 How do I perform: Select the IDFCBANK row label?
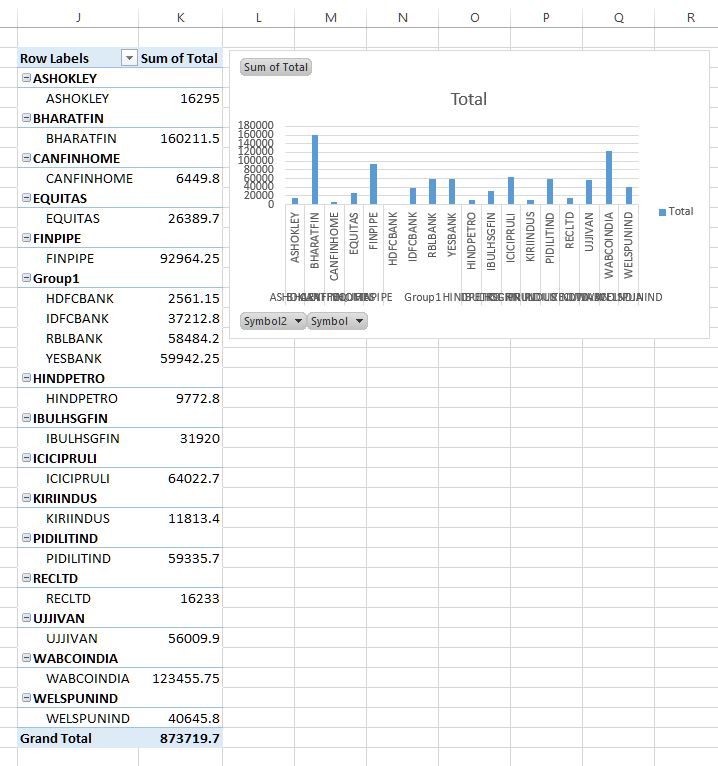tap(78, 319)
